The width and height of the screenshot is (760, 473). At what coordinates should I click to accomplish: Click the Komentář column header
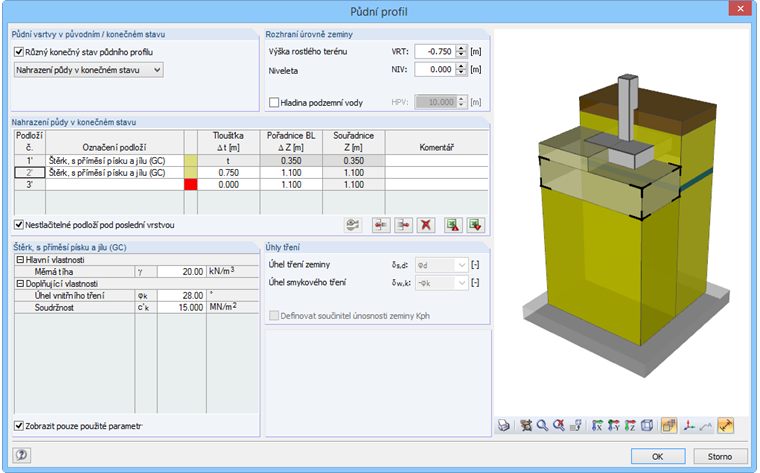(x=437, y=142)
